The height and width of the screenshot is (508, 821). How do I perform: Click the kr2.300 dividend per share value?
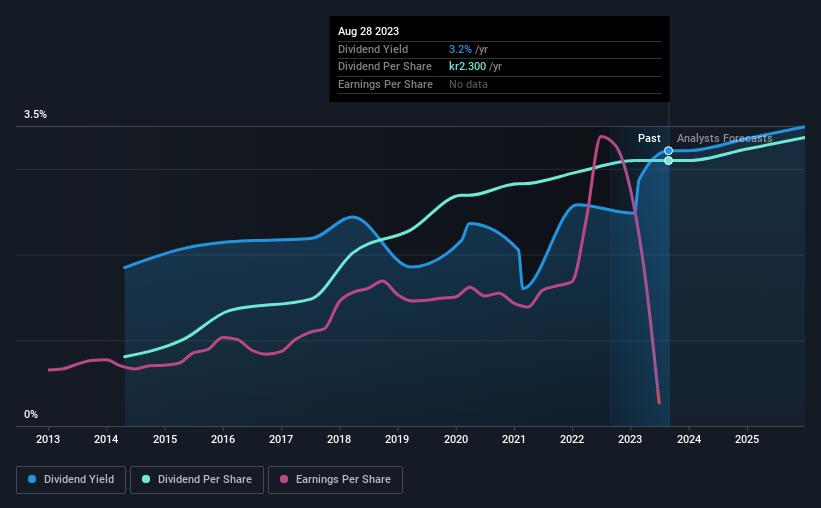pos(468,66)
